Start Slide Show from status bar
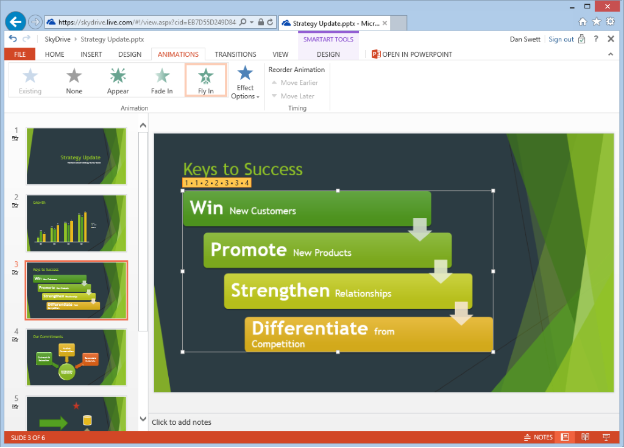The image size is (624, 448). coord(608,437)
